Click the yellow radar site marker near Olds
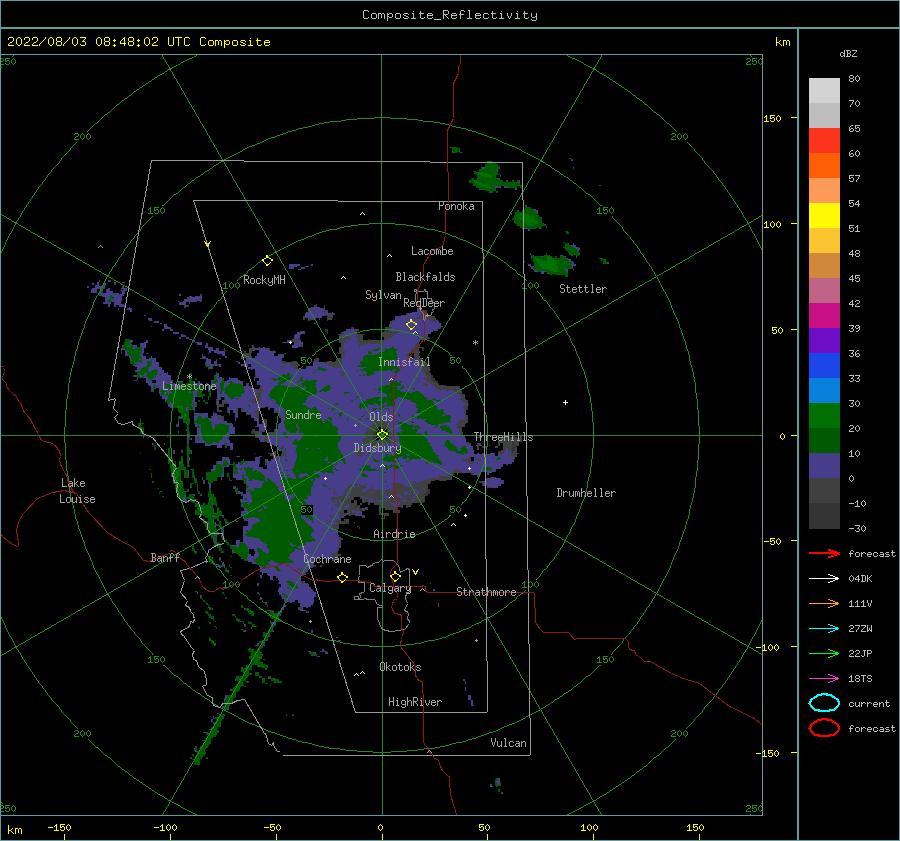The height and width of the screenshot is (841, 900). [x=382, y=435]
